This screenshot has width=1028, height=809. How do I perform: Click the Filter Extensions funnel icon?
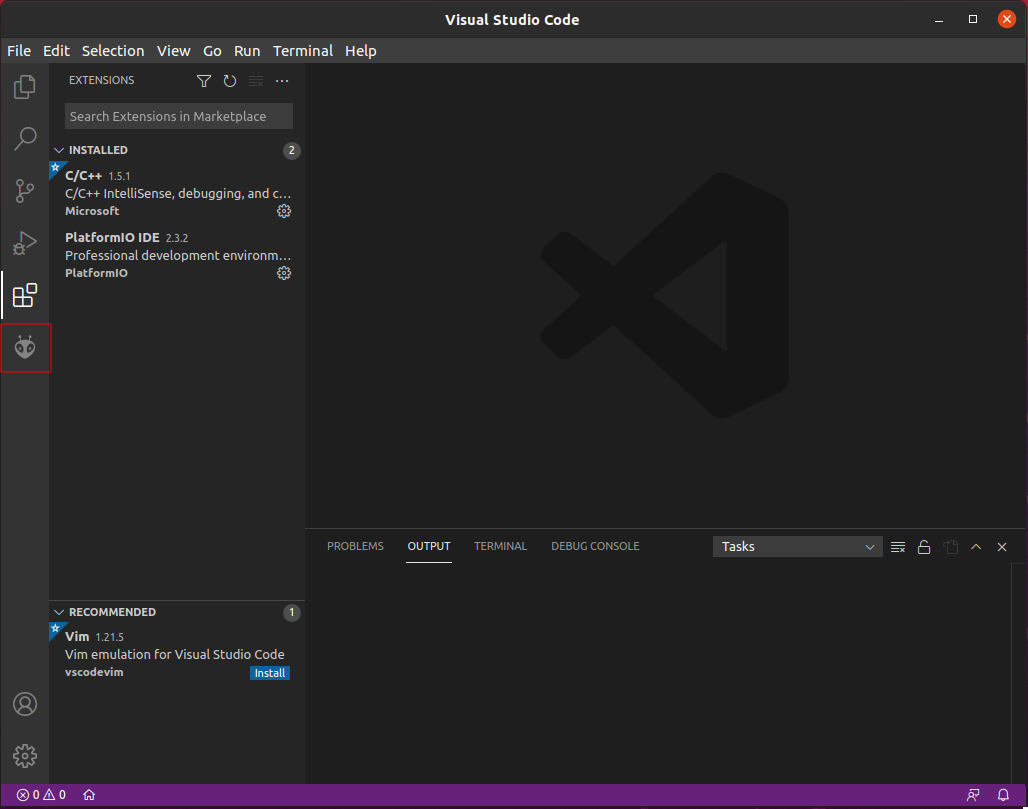click(x=204, y=81)
